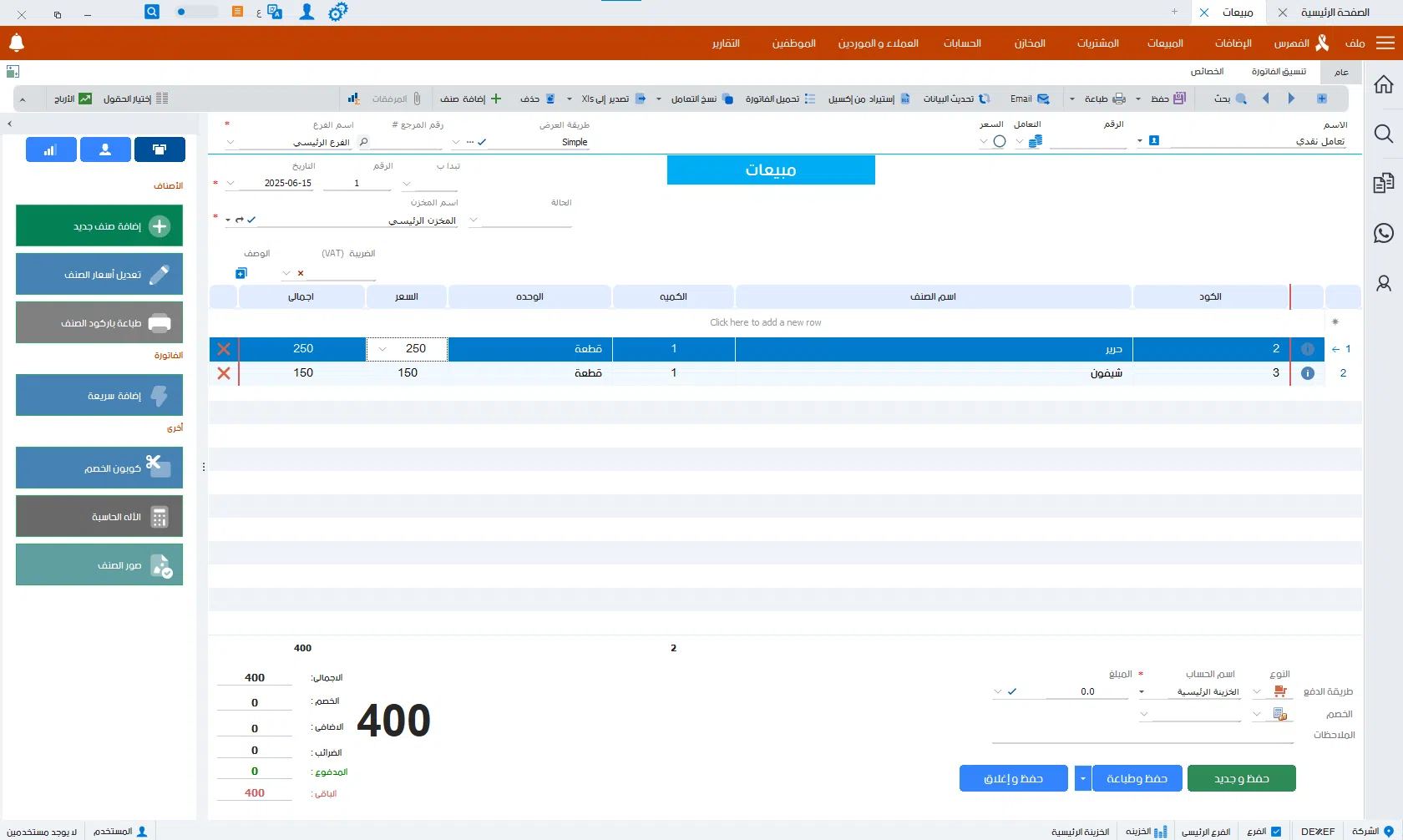Go to Home via the house icon
The width and height of the screenshot is (1403, 840).
(x=1383, y=84)
